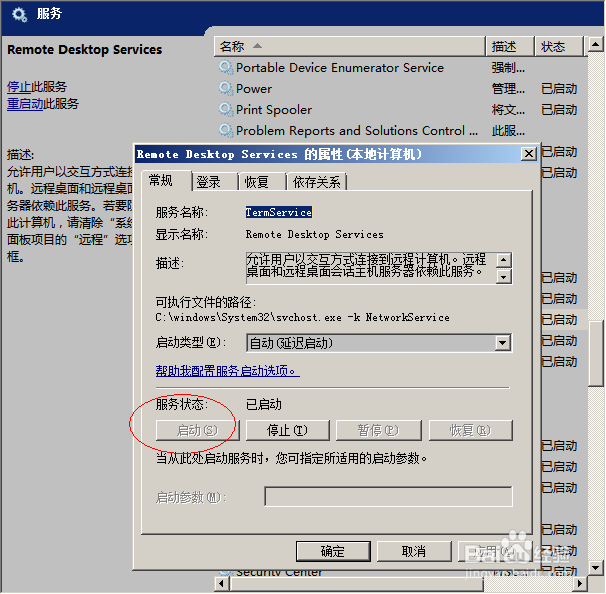This screenshot has width=606, height=594.
Task: Click the Remote Desktop Services display name value
Action: pyautogui.click(x=315, y=234)
